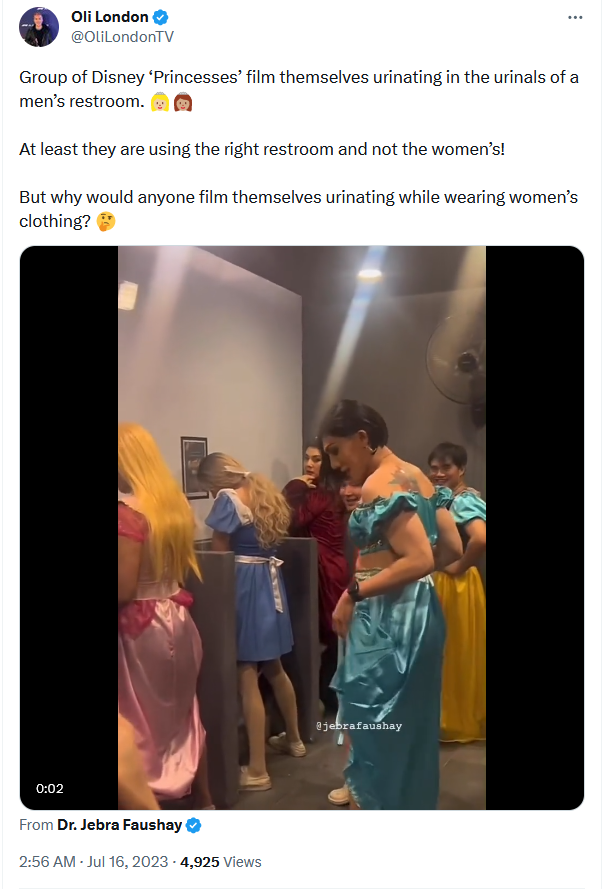Open Dr. Jebra Faushay's profile link
Screen dimensions: 602x889
120,825
